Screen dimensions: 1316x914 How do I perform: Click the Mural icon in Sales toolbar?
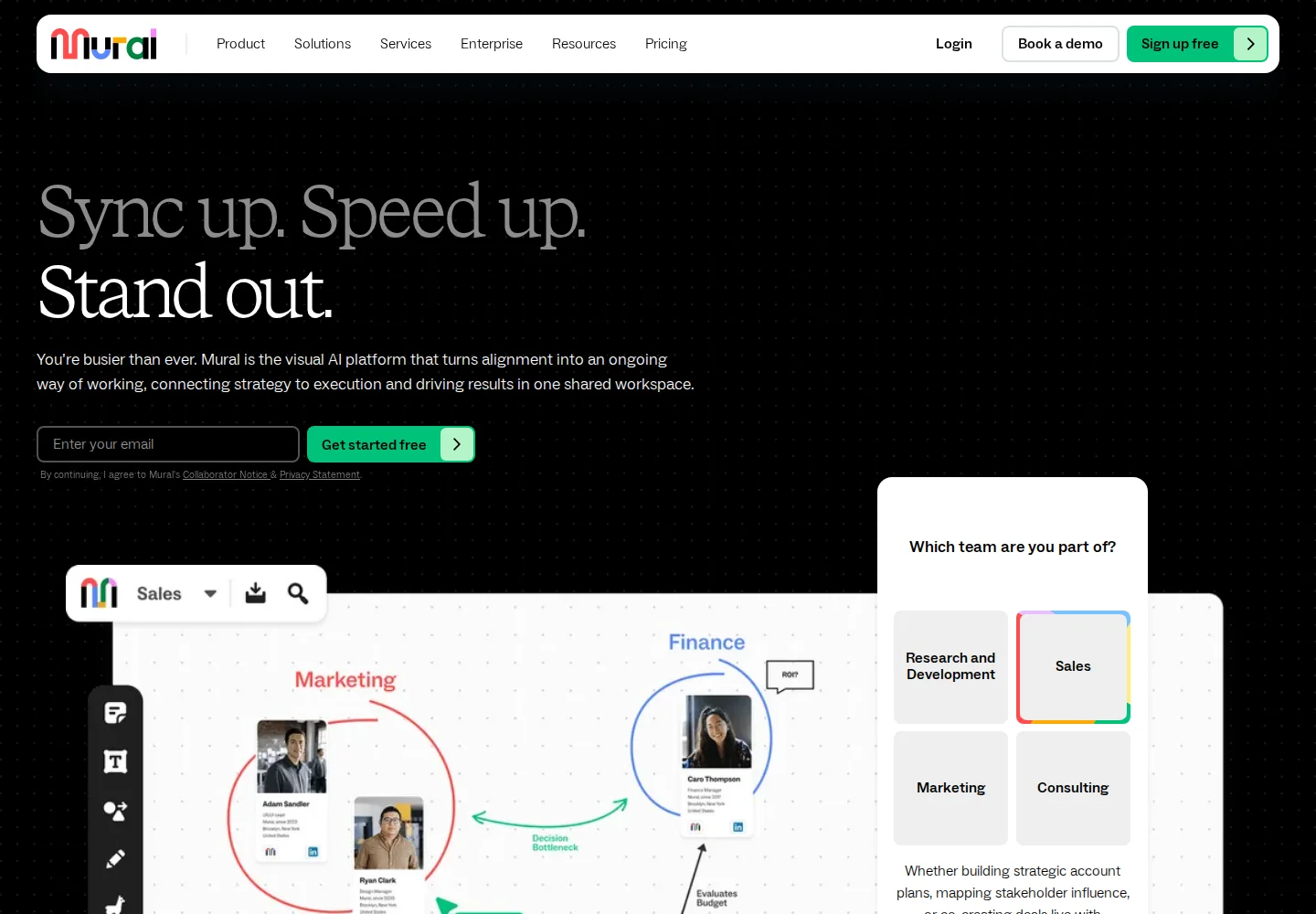(x=99, y=593)
